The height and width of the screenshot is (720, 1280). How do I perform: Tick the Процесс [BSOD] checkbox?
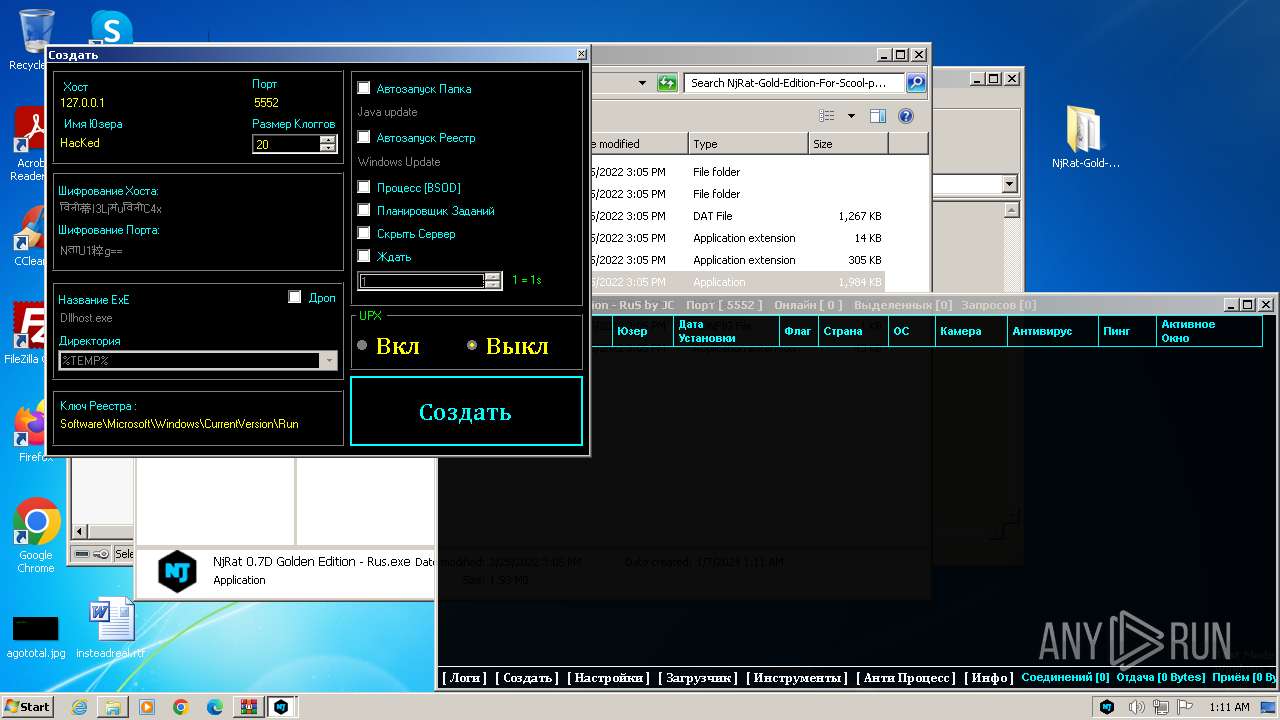[x=364, y=187]
